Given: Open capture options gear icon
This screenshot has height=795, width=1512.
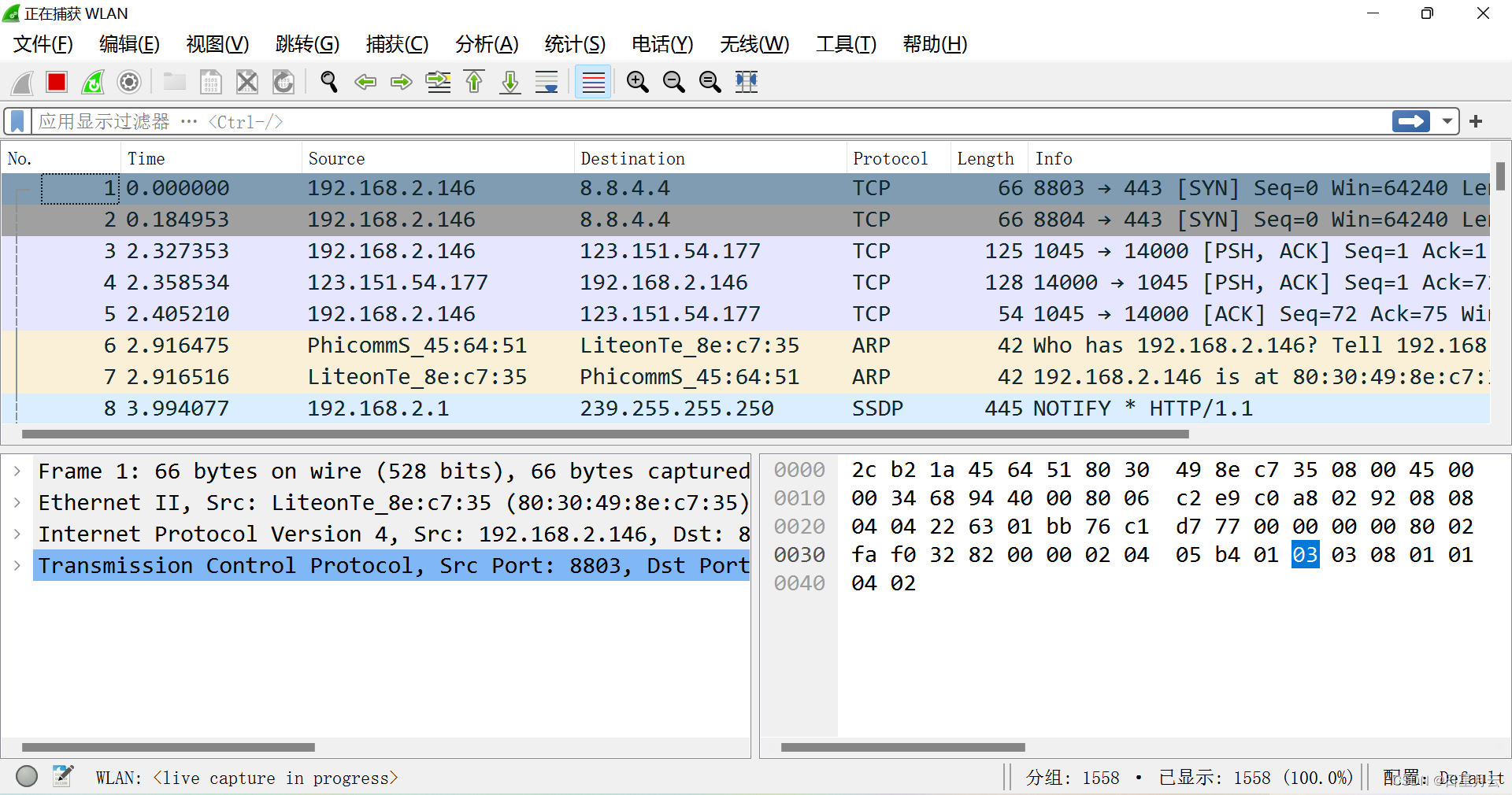Looking at the screenshot, I should tap(129, 82).
